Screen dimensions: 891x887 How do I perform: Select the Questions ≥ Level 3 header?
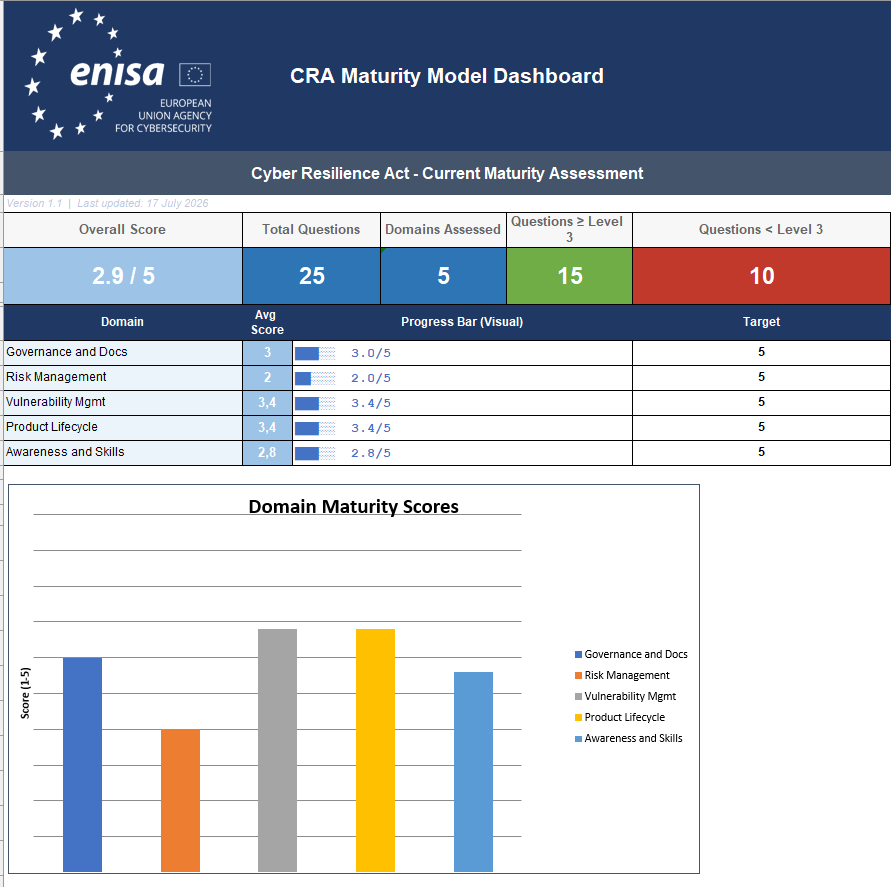[569, 230]
